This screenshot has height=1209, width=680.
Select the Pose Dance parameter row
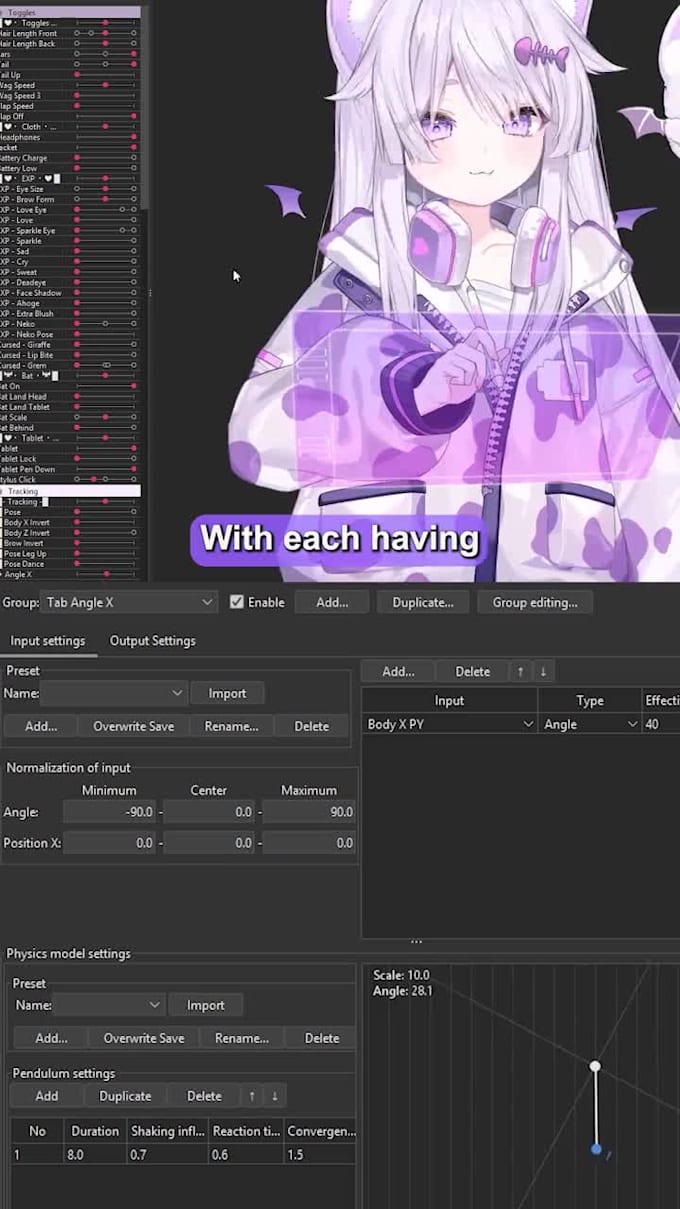[70, 564]
